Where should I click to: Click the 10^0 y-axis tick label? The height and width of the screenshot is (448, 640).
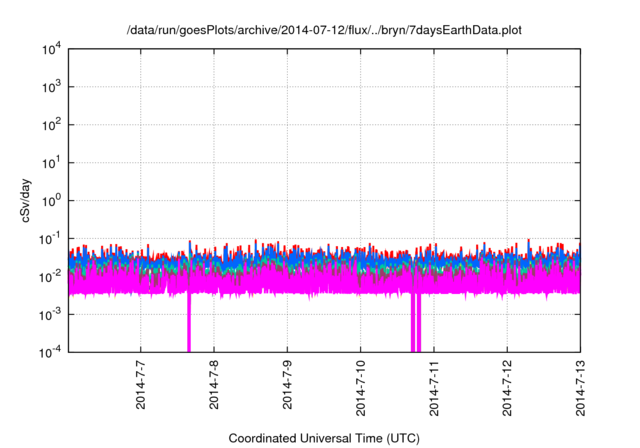[51, 201]
